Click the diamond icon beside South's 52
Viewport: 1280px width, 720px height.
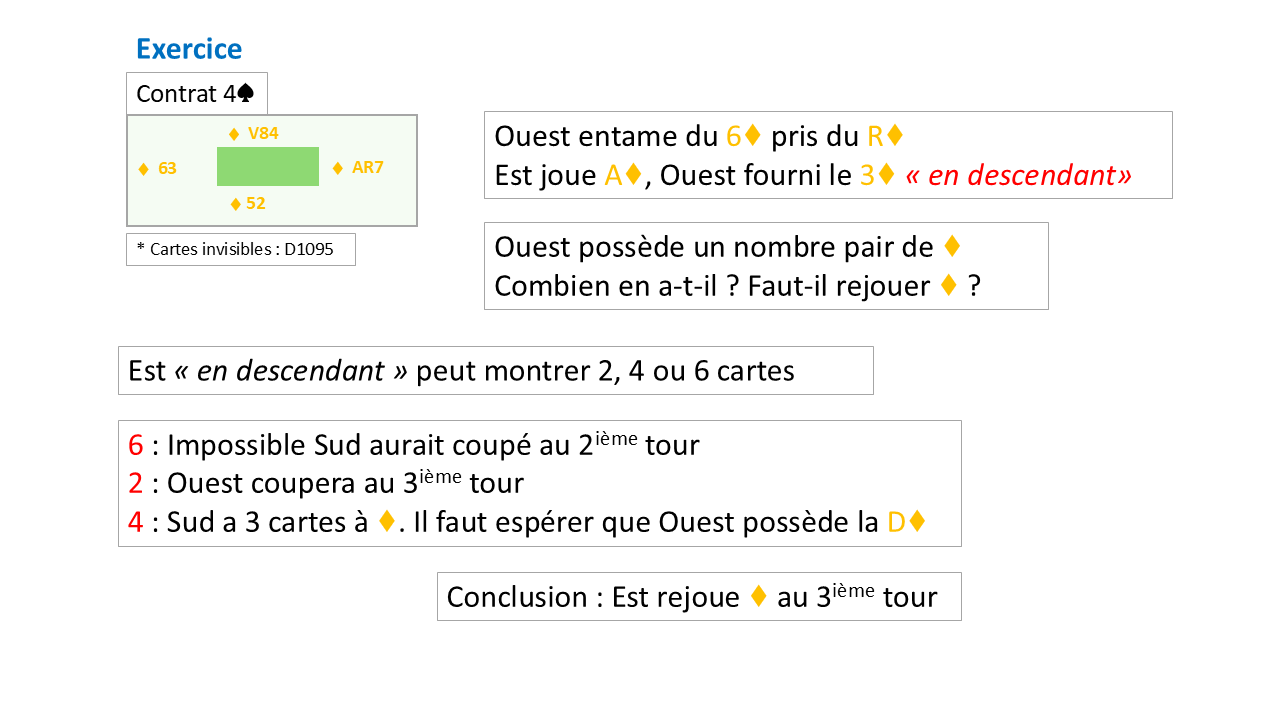pyautogui.click(x=236, y=204)
